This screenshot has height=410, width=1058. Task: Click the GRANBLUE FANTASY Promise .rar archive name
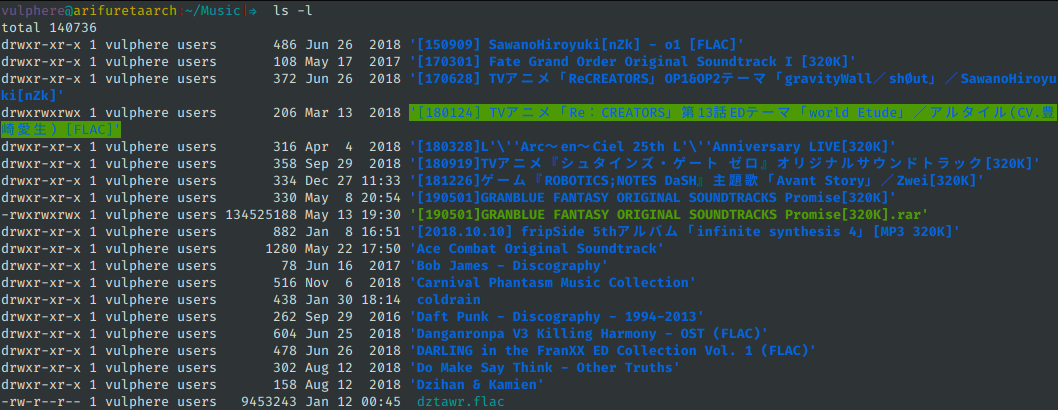pyautogui.click(x=668, y=214)
